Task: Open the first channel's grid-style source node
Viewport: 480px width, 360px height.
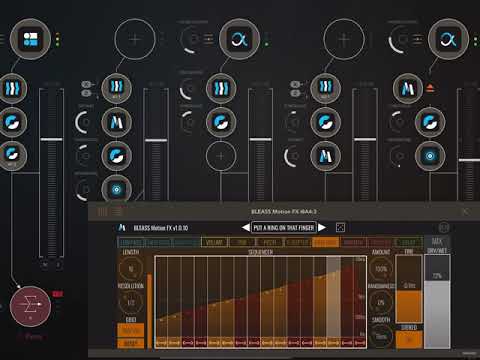Action: coord(30,39)
